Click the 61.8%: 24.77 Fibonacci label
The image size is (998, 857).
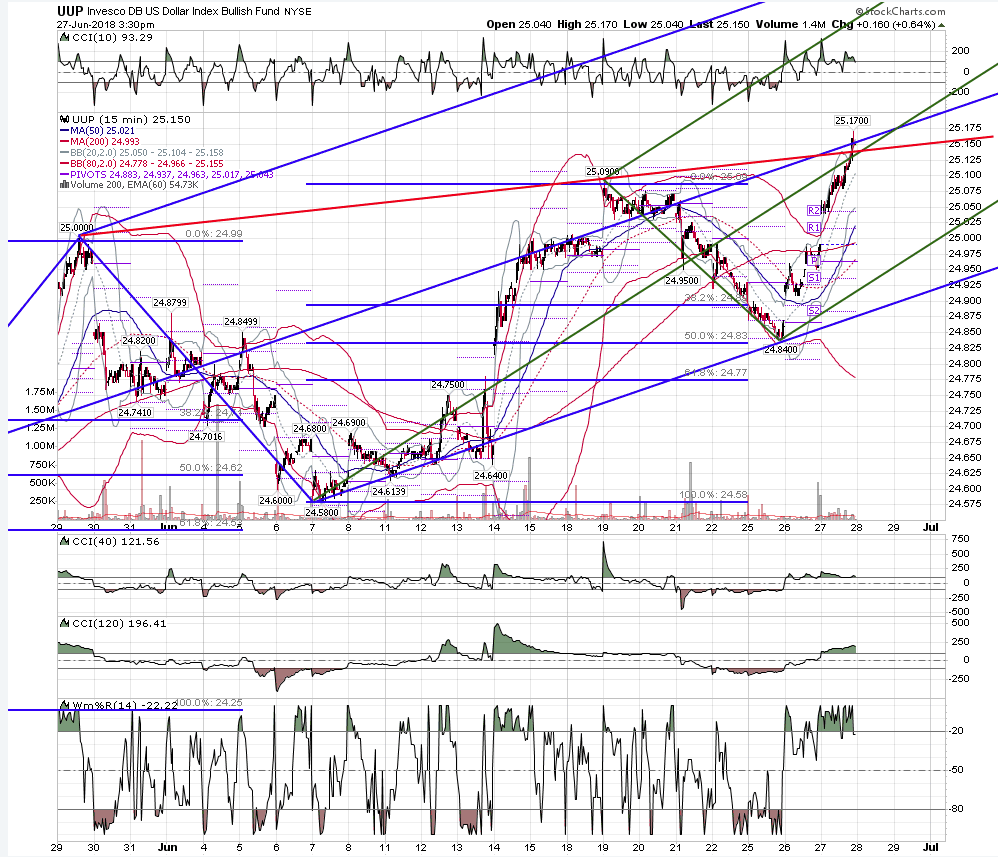point(716,372)
